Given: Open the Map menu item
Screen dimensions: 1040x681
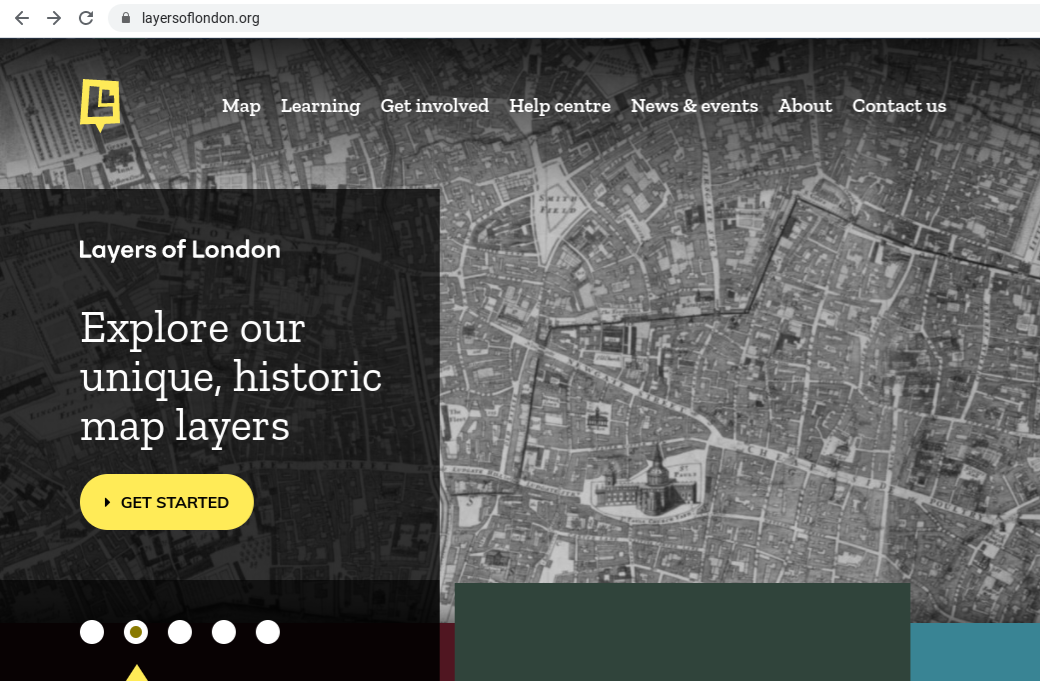Looking at the screenshot, I should click(x=241, y=106).
